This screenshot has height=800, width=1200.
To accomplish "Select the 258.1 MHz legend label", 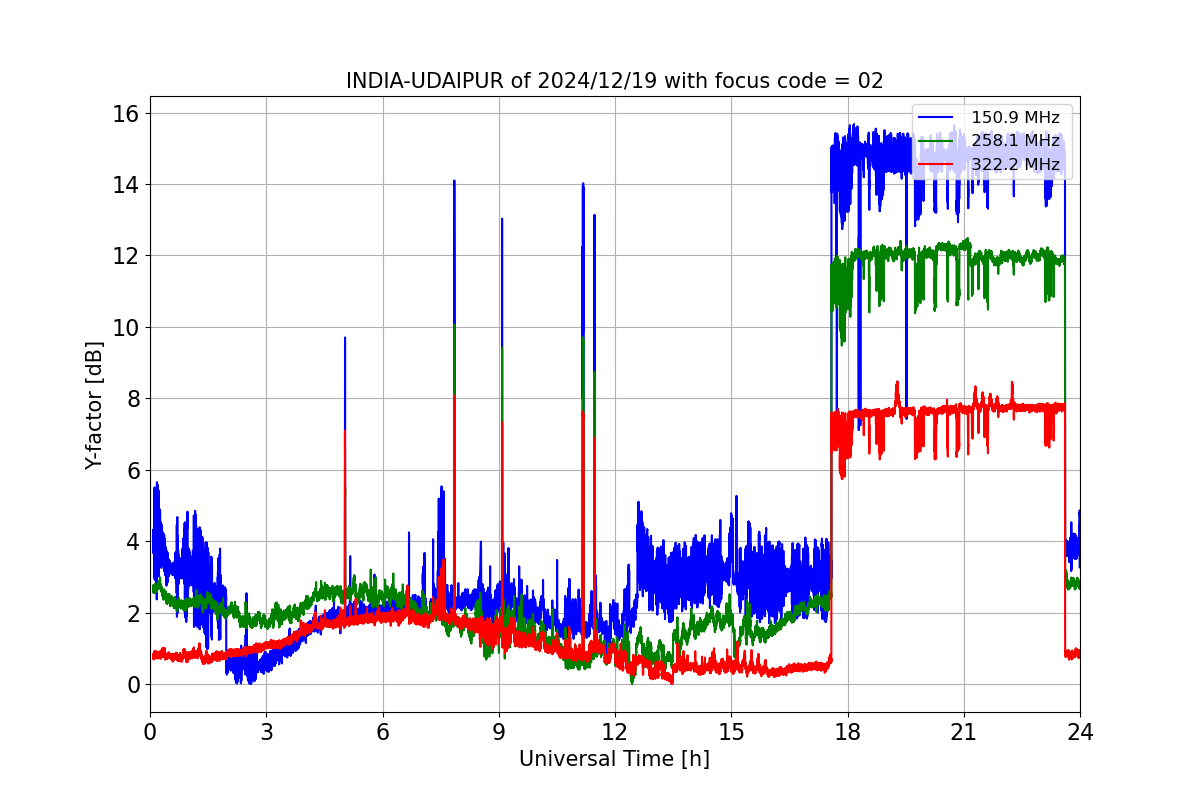I will click(x=1015, y=141).
